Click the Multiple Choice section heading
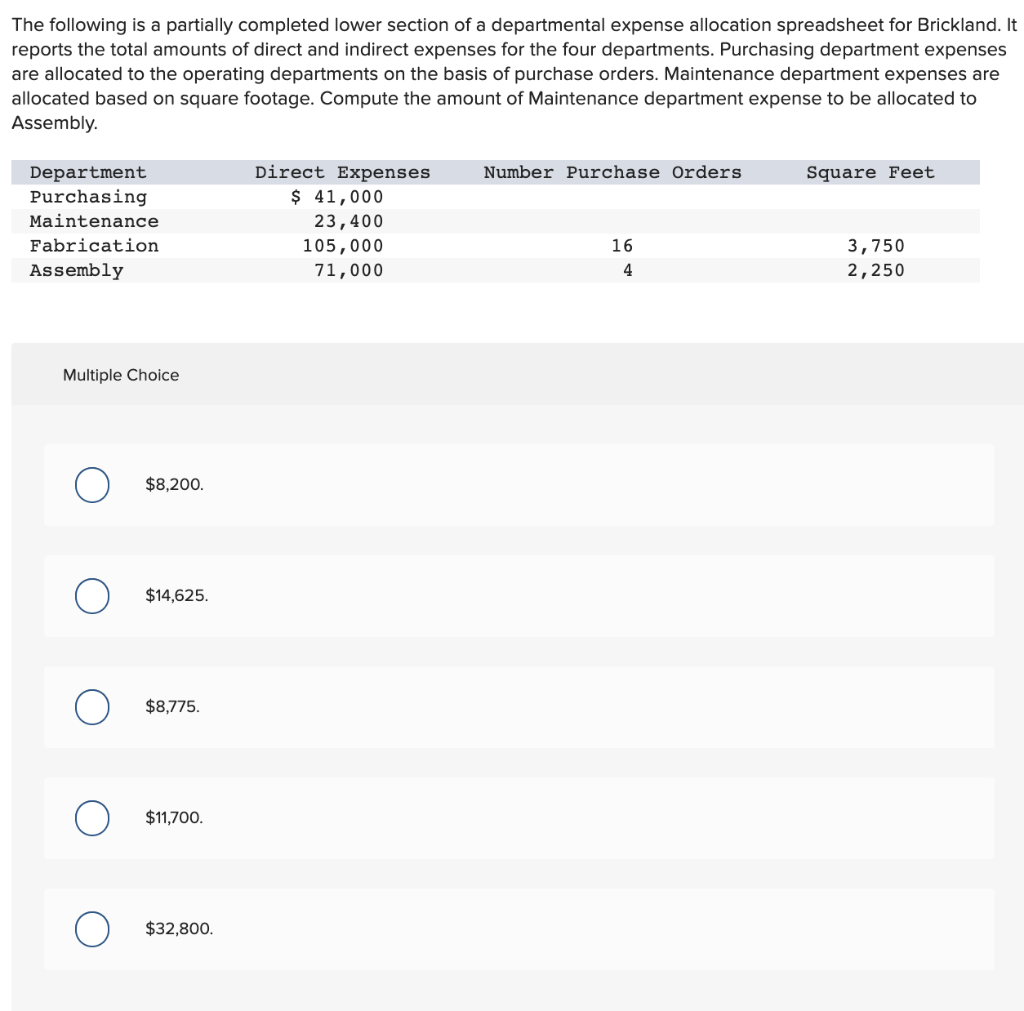 (x=120, y=375)
